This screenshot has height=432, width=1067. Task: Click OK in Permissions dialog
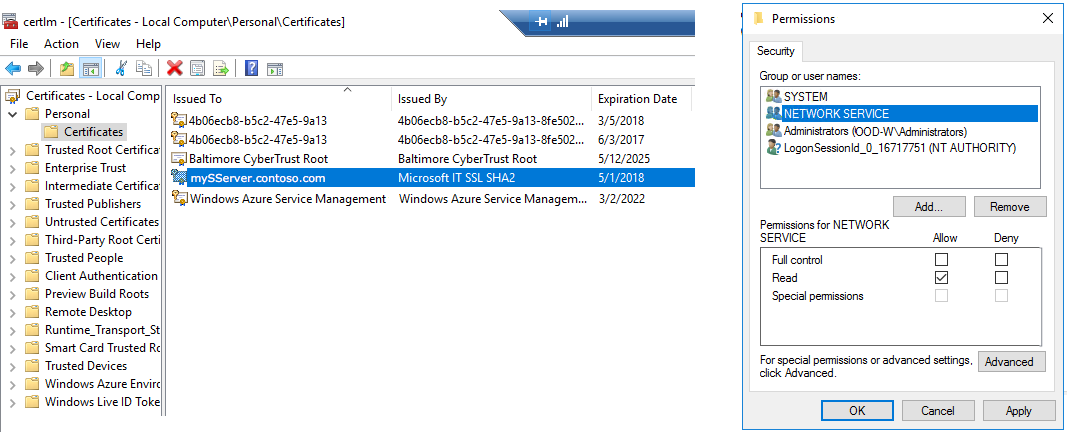click(x=857, y=410)
